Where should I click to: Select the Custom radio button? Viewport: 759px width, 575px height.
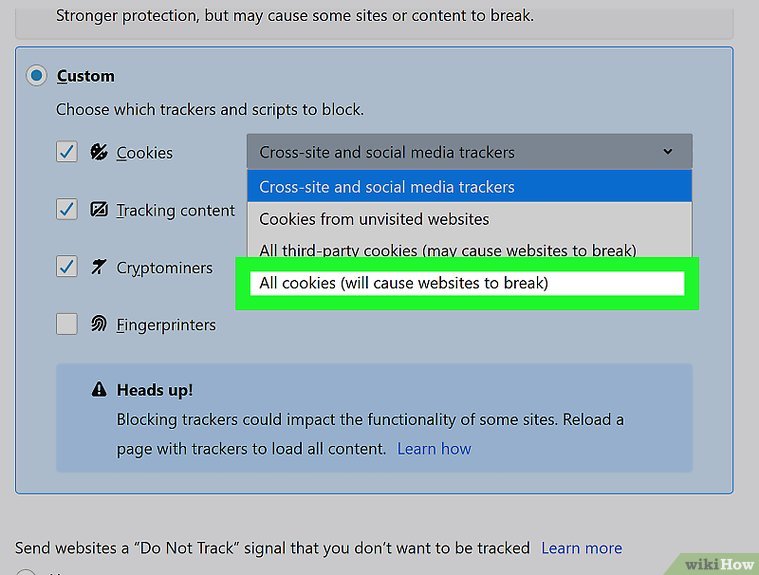pos(37,76)
